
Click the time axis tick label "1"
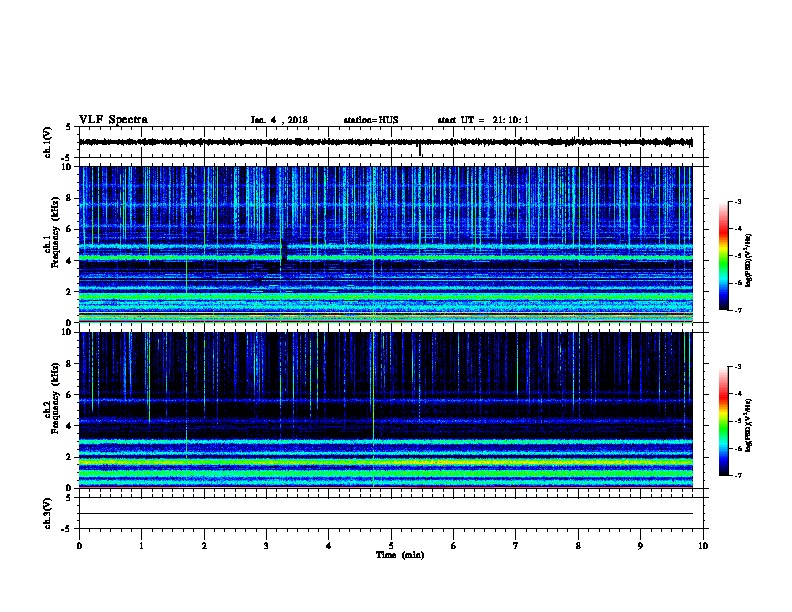141,546
